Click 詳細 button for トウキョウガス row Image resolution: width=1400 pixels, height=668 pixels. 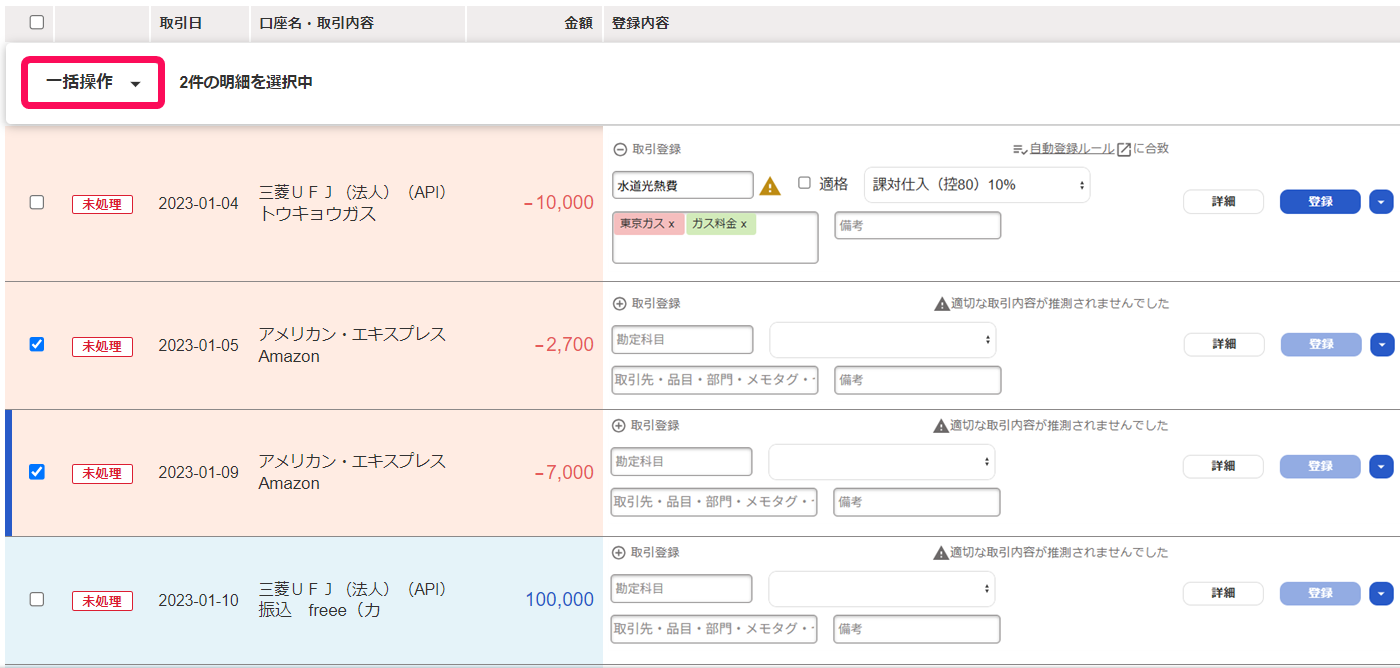(x=1223, y=202)
